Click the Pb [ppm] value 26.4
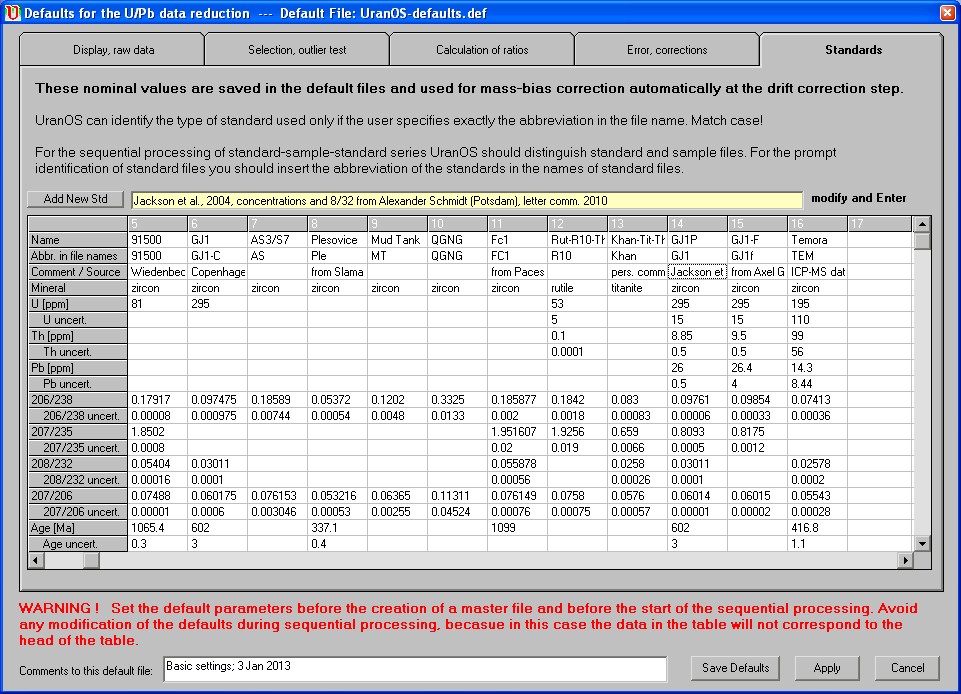The width and height of the screenshot is (961, 694). [758, 367]
